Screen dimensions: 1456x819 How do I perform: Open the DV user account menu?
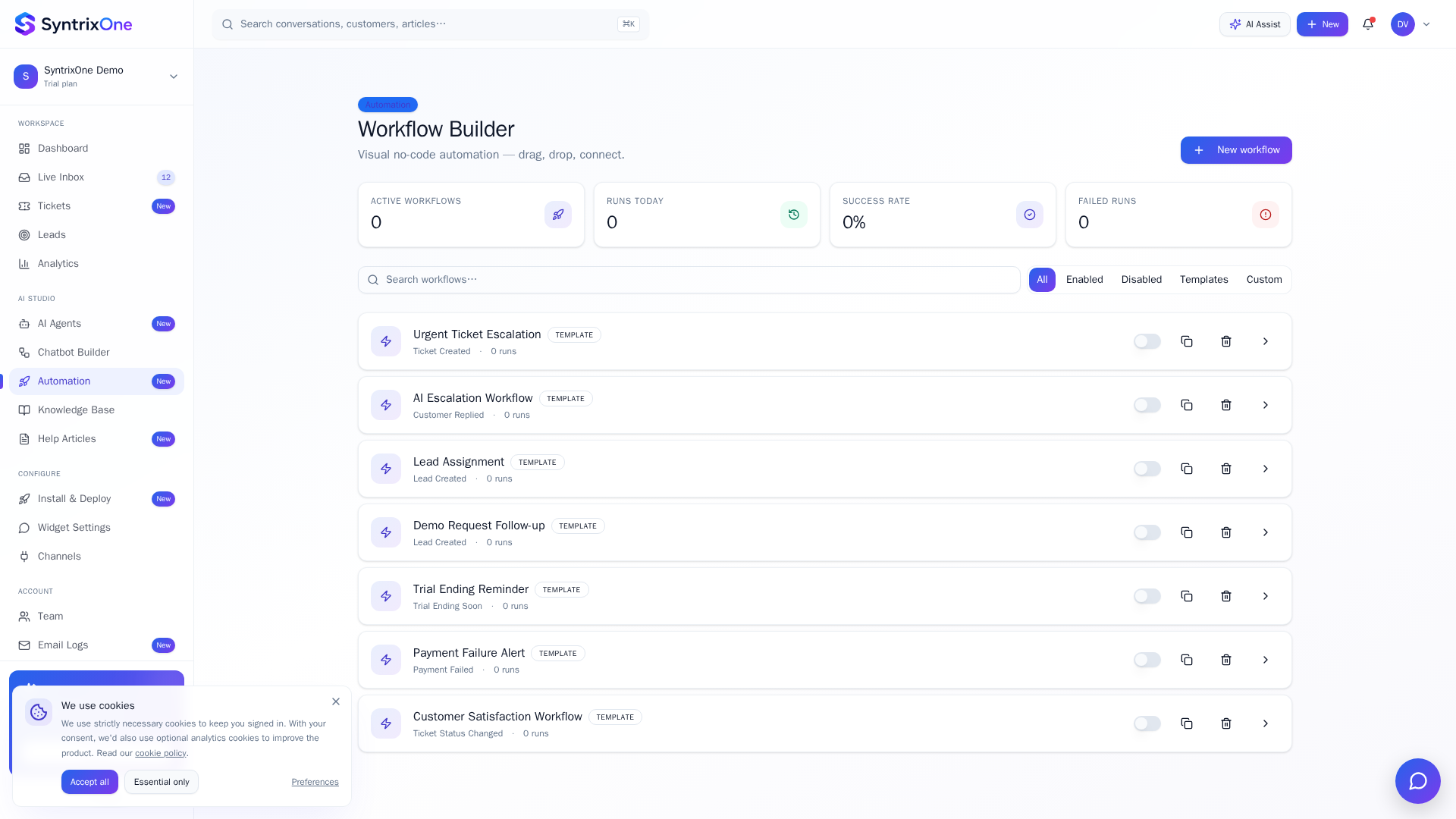pyautogui.click(x=1410, y=24)
